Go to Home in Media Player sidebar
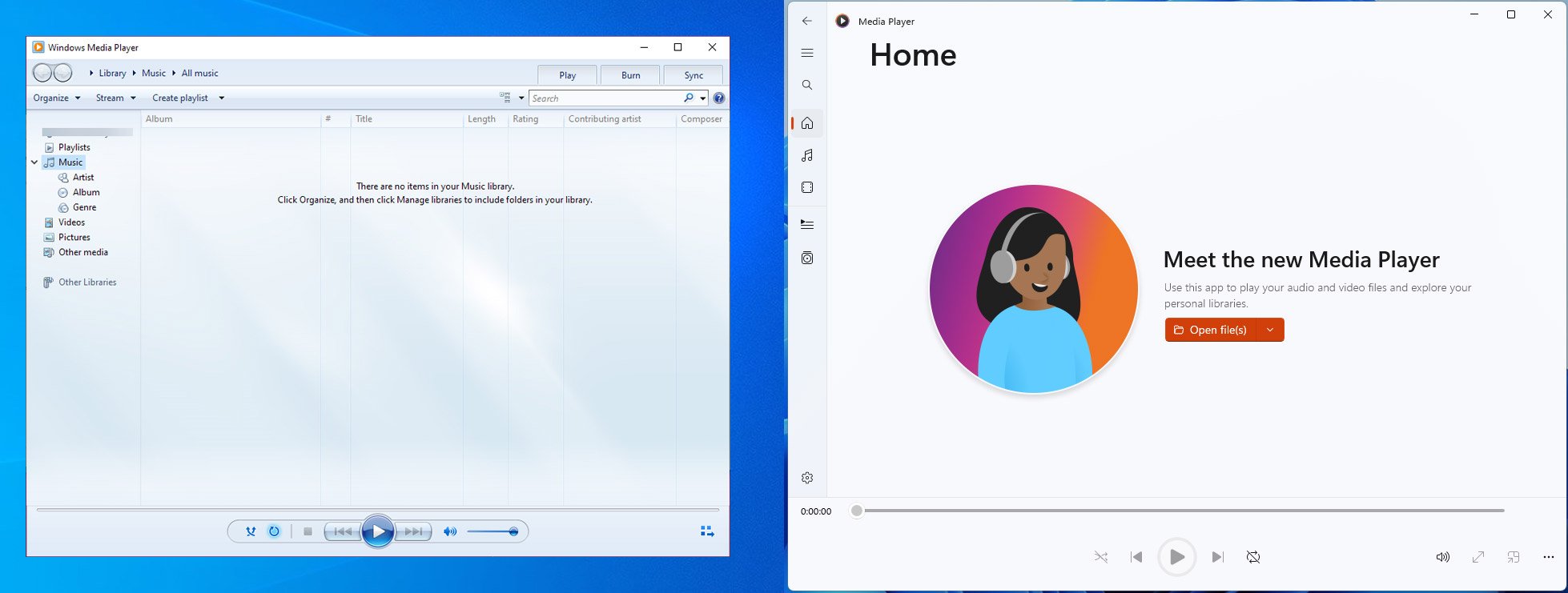Screen dimensions: 1568x593 click(x=807, y=123)
